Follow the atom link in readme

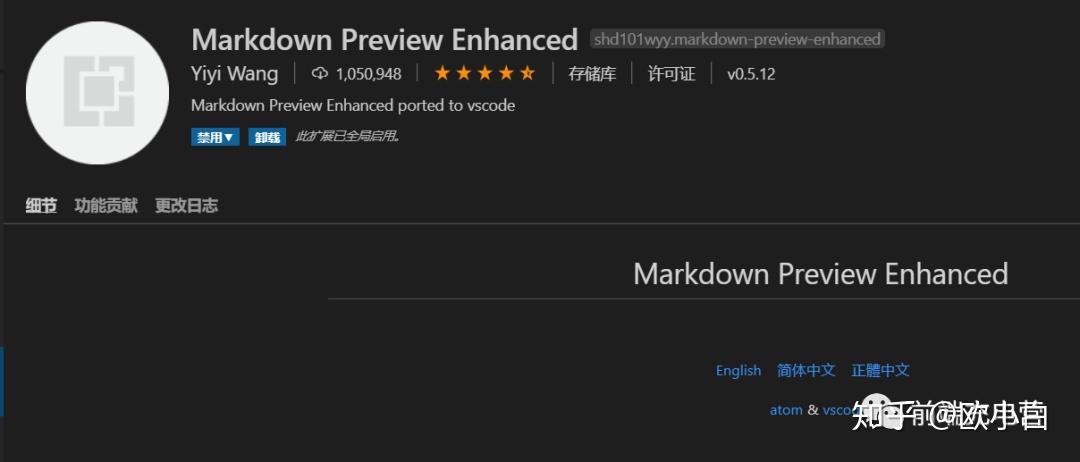pyautogui.click(x=786, y=410)
